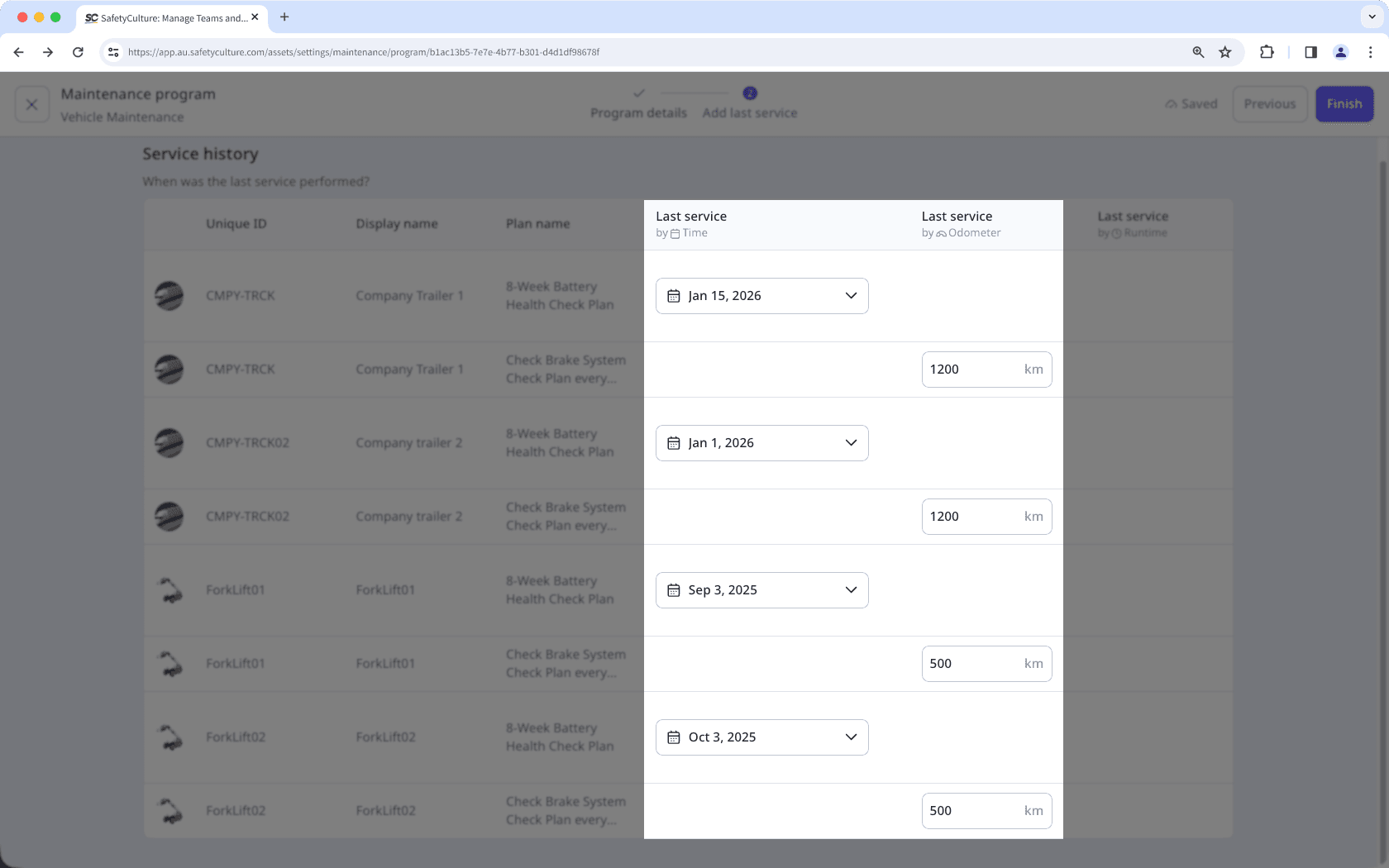The height and width of the screenshot is (868, 1389).
Task: Click the bookmark star in the address bar
Action: pos(1225,51)
